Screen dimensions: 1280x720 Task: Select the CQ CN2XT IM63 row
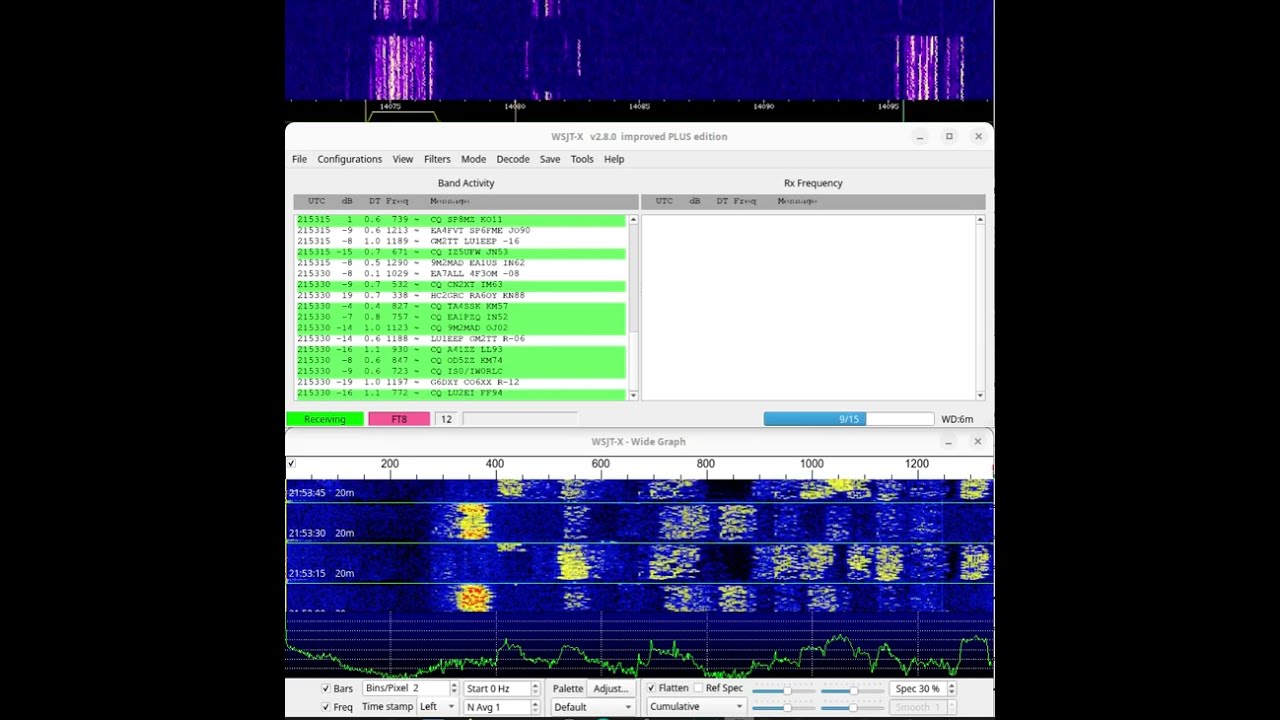click(461, 284)
